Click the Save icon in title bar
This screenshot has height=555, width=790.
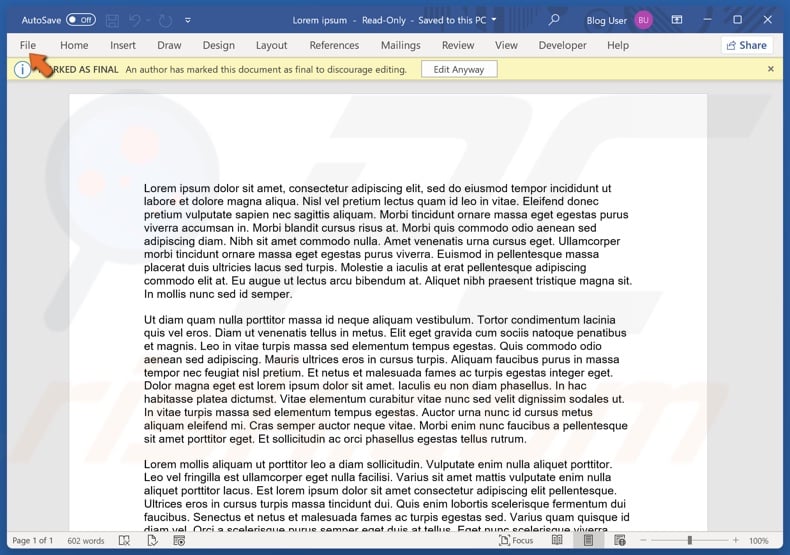pyautogui.click(x=112, y=20)
